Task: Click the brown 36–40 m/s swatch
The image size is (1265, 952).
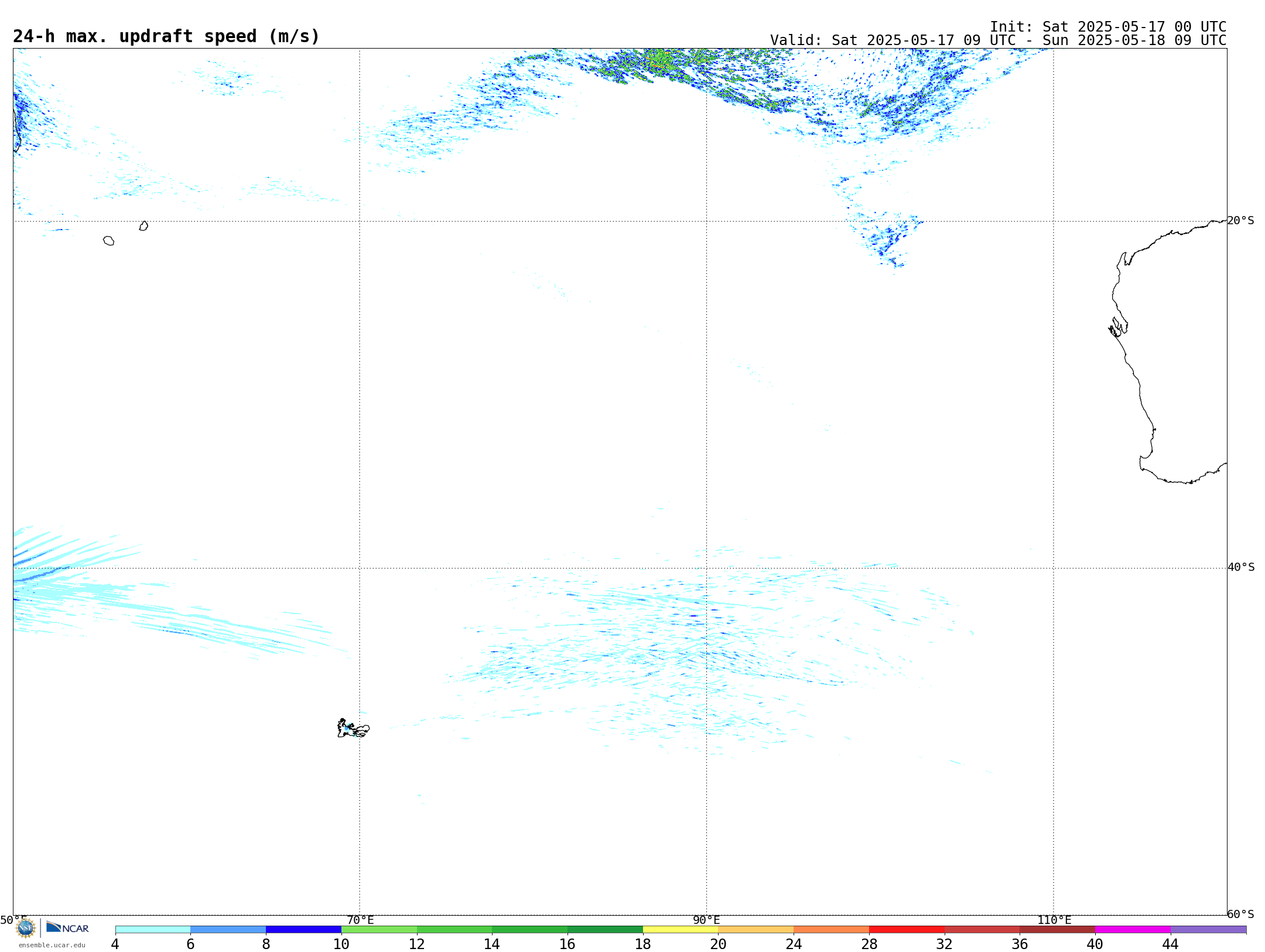Action: tap(1058, 929)
